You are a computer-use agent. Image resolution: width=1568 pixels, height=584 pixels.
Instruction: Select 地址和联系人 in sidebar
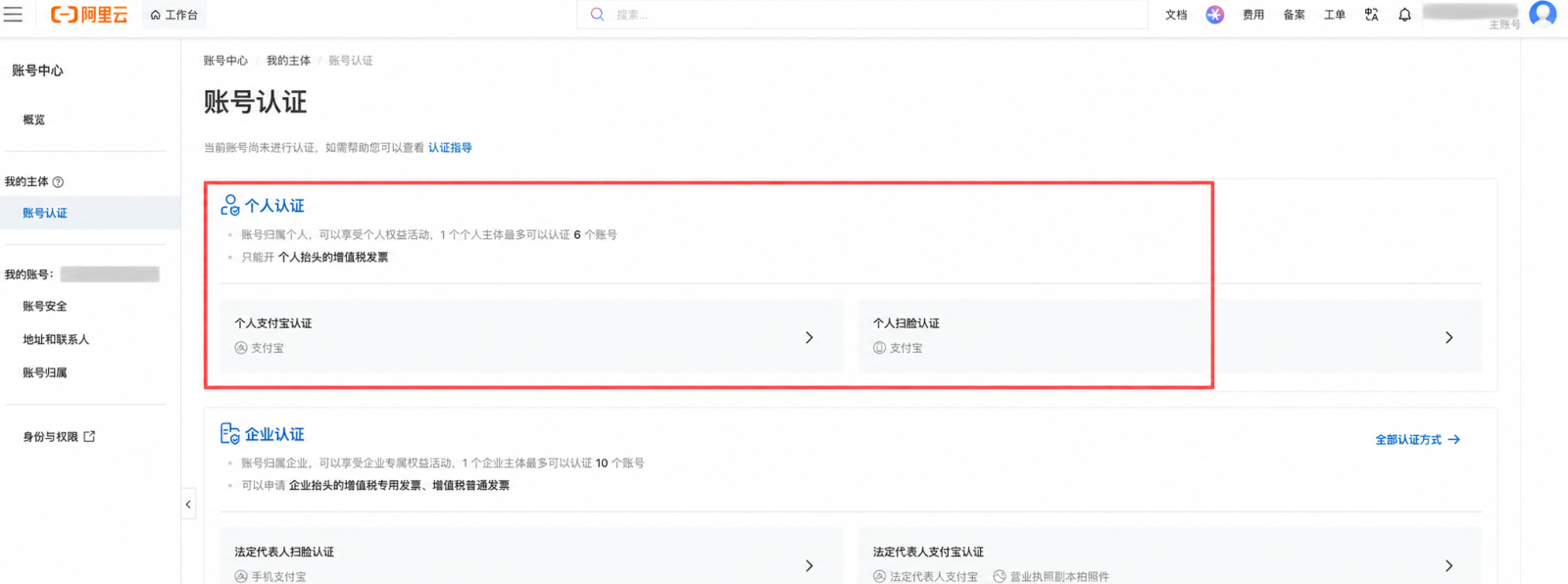tap(56, 340)
